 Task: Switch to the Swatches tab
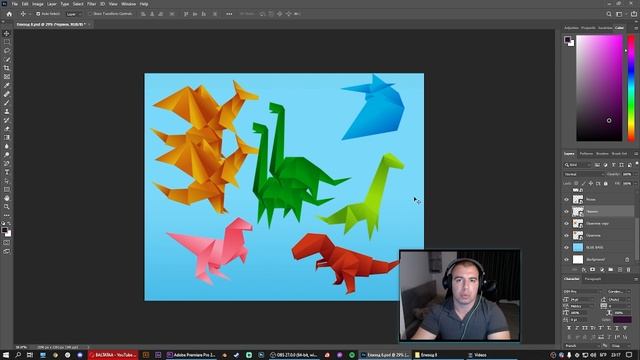[x=605, y=28]
